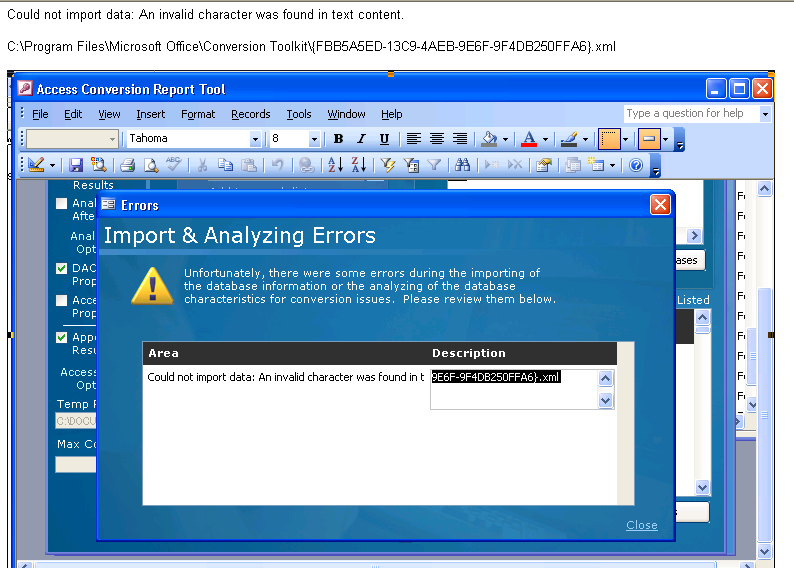The height and width of the screenshot is (568, 794).
Task: Click the Close link in Errors dialog
Action: (x=642, y=525)
